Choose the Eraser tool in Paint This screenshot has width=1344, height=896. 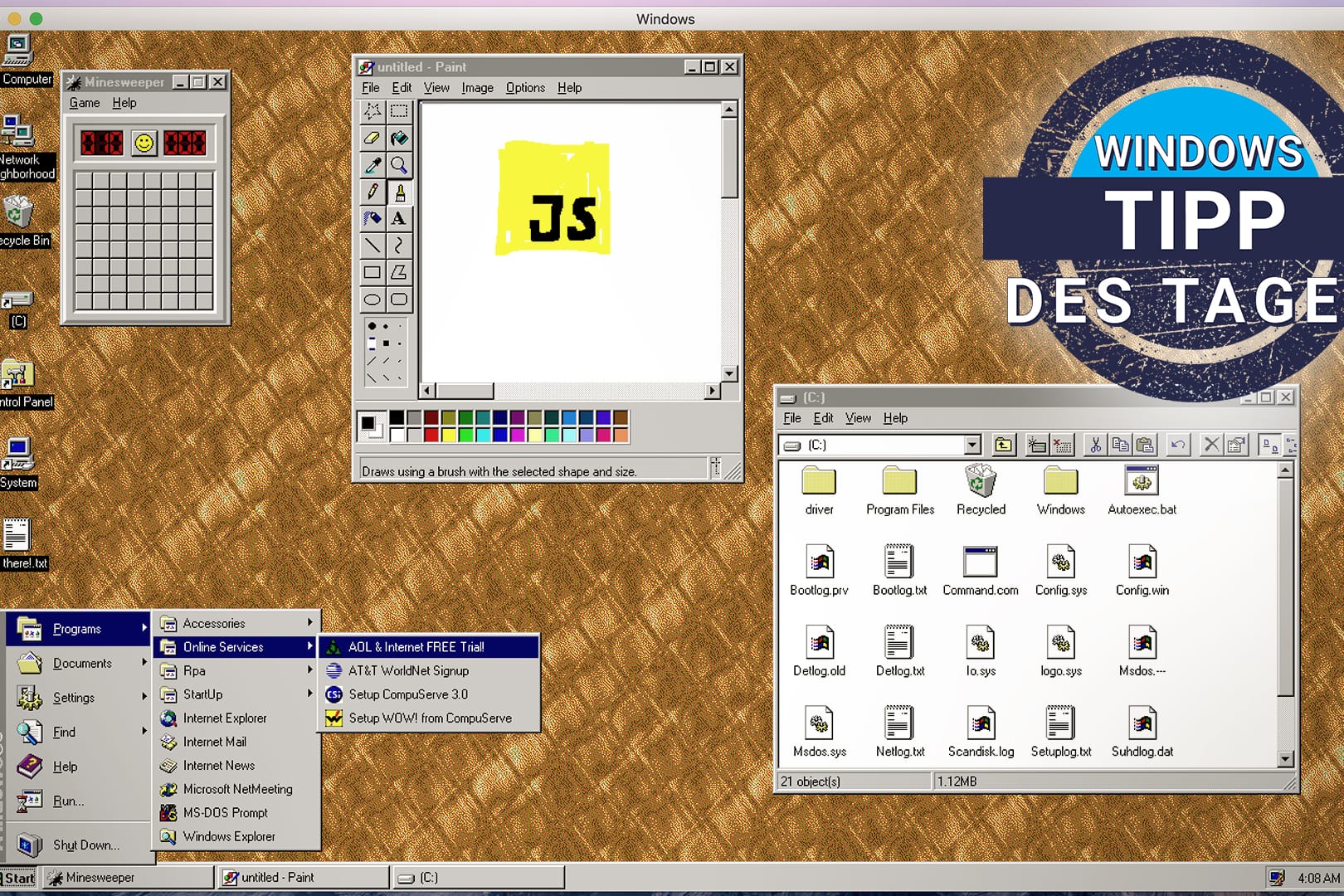point(373,139)
